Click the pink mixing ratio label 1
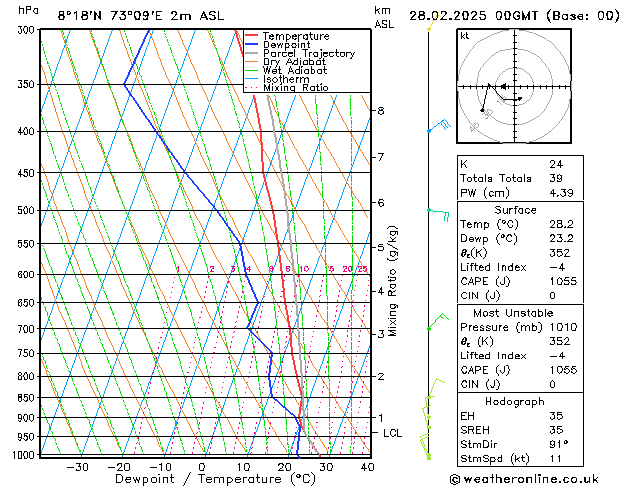The width and height of the screenshot is (629, 486). point(178,269)
